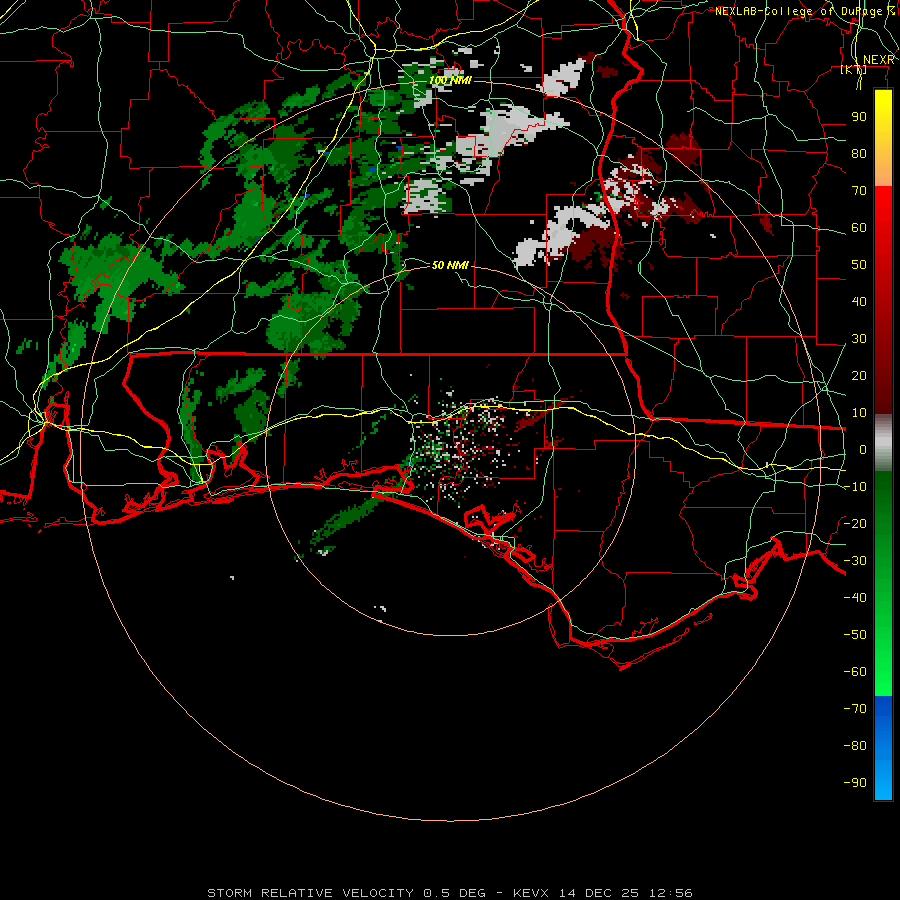Click the 90 value on the velocity scale
The image size is (900, 900).
[x=859, y=117]
